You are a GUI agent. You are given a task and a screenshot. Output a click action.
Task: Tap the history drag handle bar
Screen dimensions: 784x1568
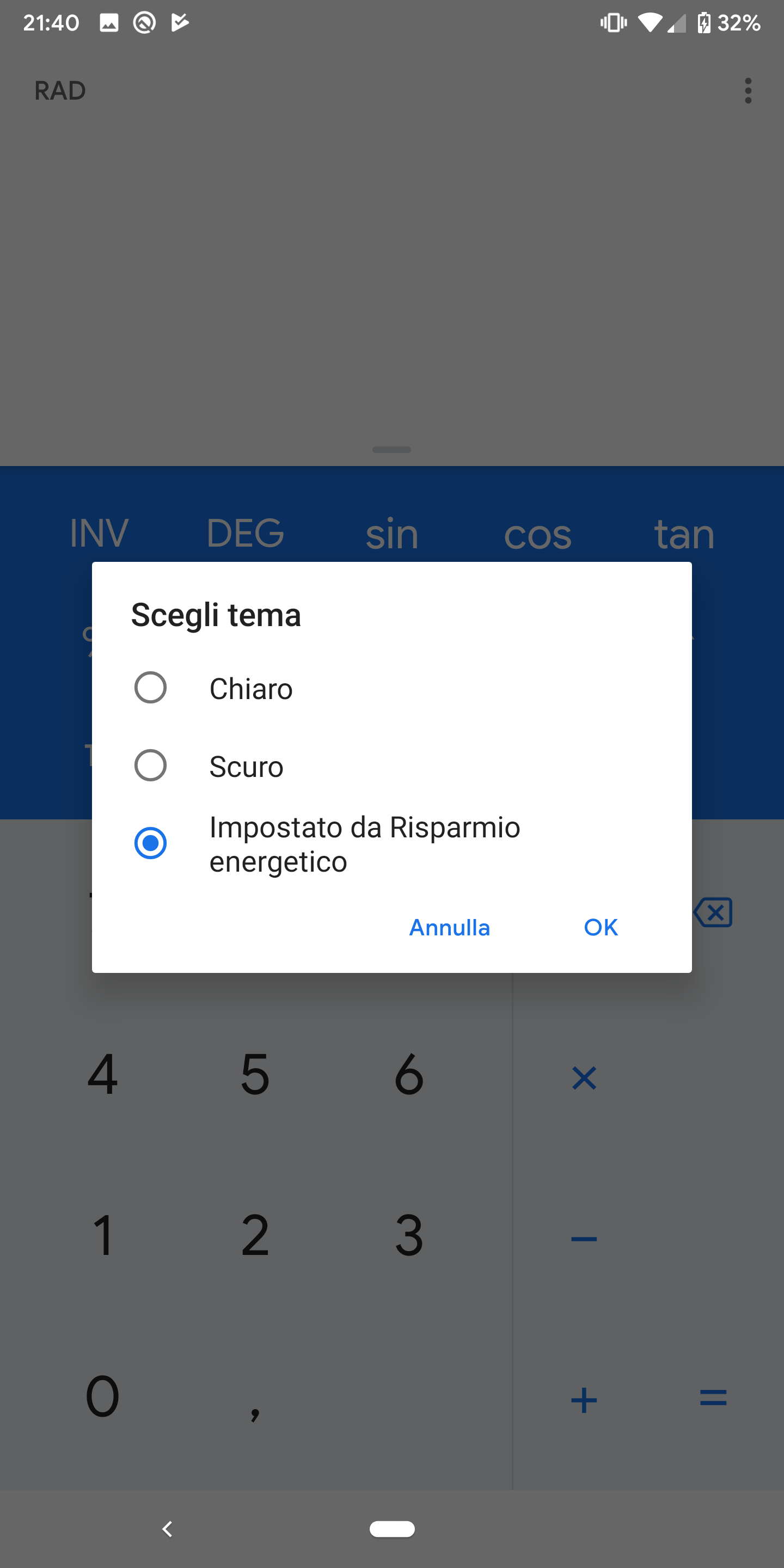click(391, 449)
